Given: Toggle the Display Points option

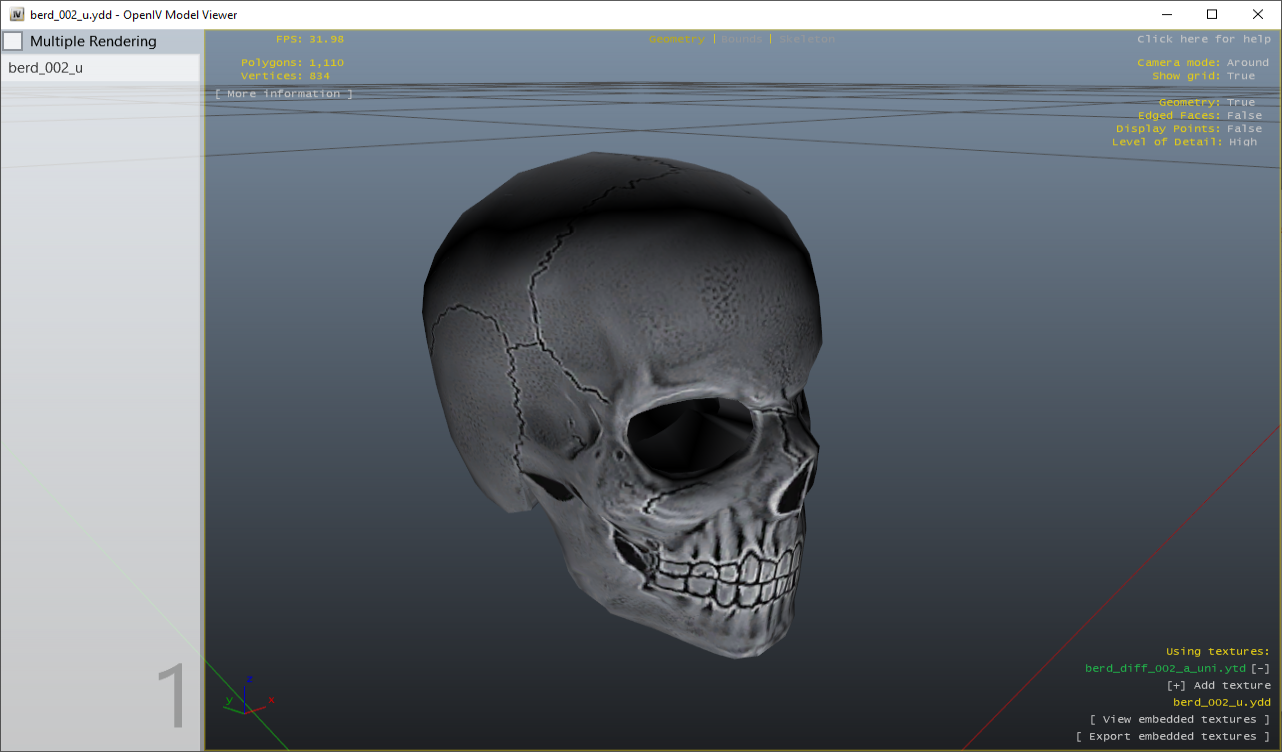Looking at the screenshot, I should point(1244,129).
